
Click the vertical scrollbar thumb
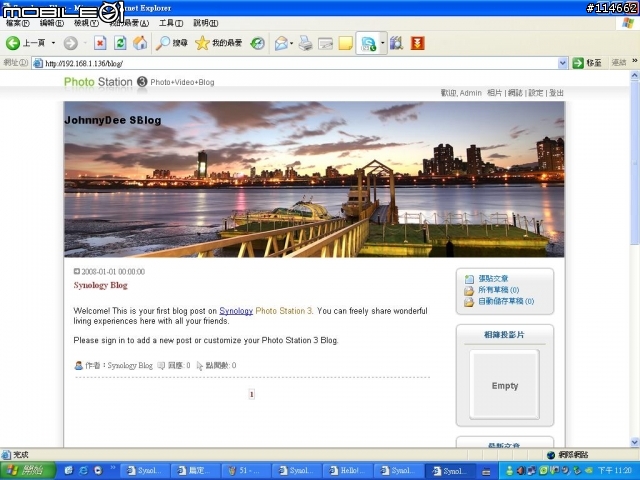634,162
